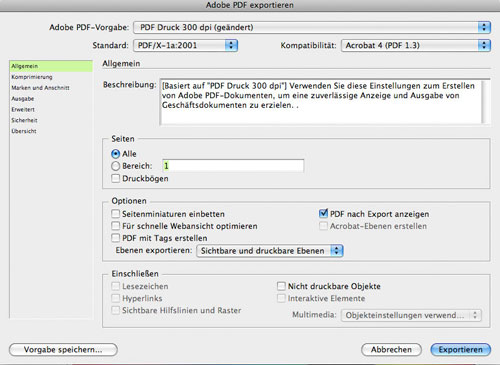Uncheck PDF nach Export anzeigen
This screenshot has height=365, width=500.
click(323, 213)
